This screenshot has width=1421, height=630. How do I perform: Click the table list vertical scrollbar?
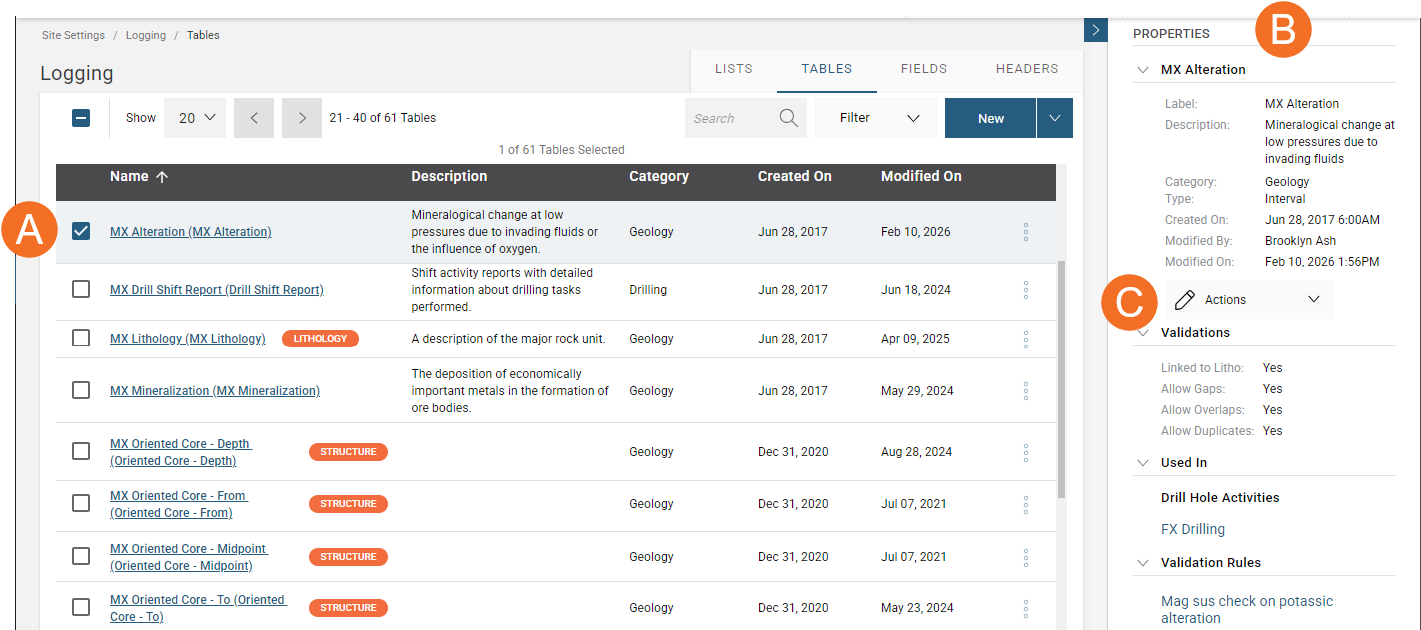1061,380
